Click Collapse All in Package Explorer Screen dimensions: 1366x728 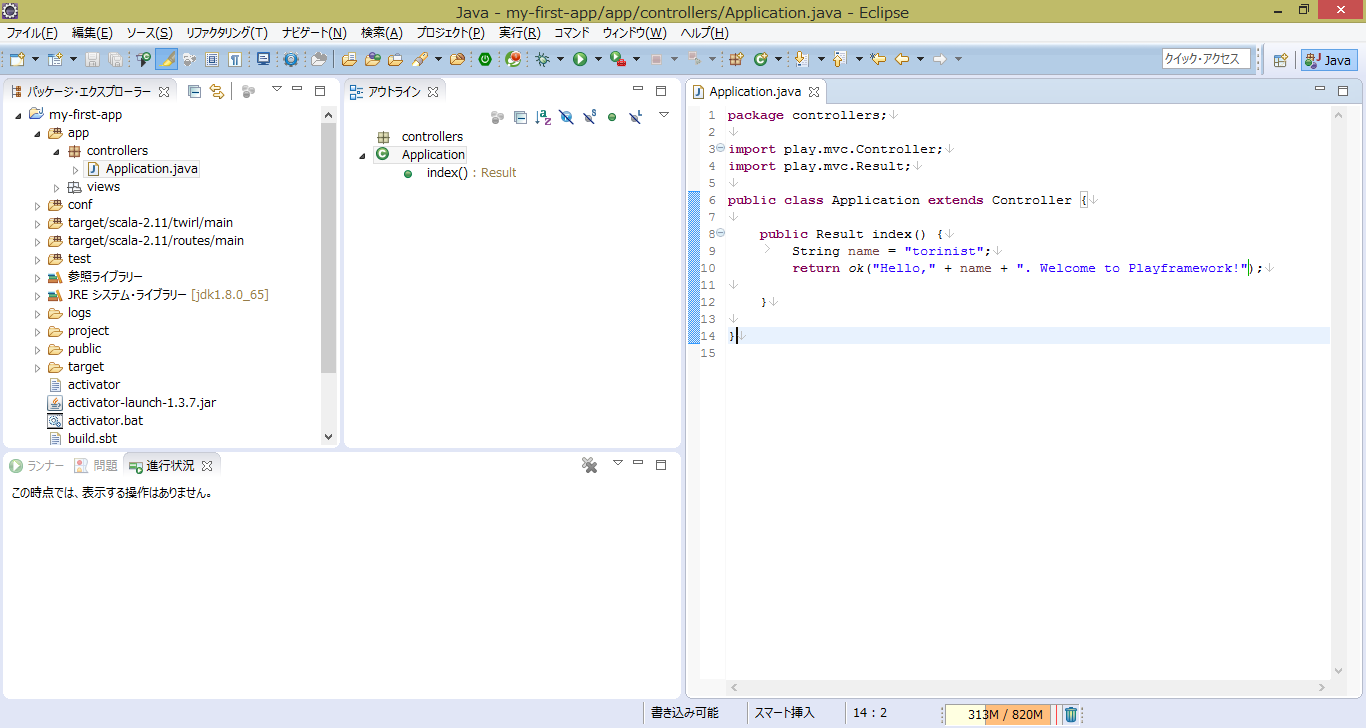tap(195, 91)
